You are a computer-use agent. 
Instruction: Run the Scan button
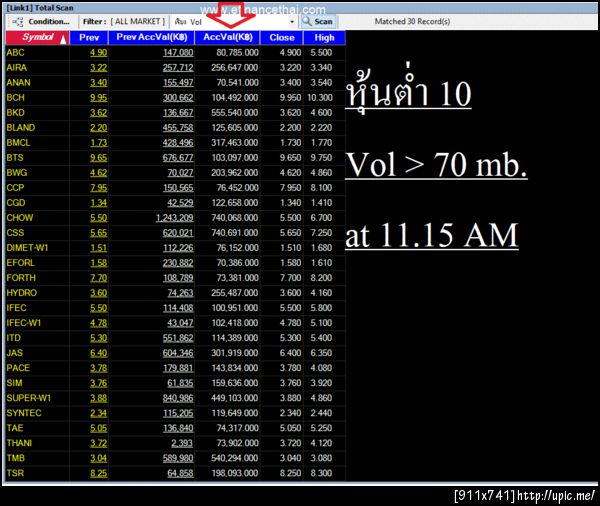[x=318, y=21]
